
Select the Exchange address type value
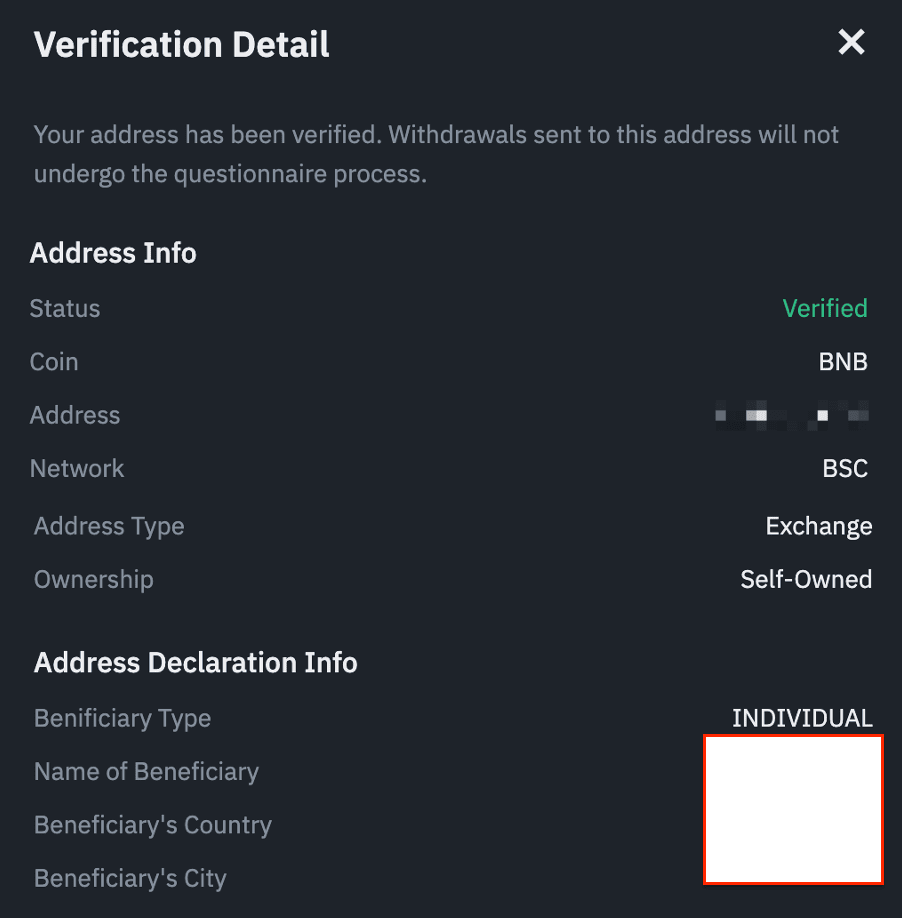(x=819, y=526)
